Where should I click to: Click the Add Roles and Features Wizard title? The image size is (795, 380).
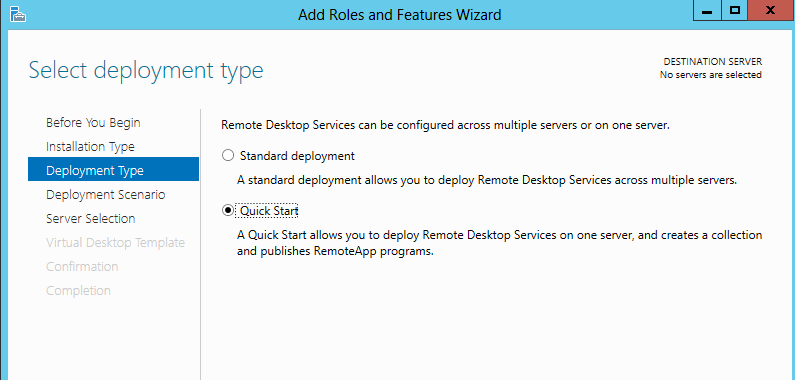pyautogui.click(x=400, y=15)
